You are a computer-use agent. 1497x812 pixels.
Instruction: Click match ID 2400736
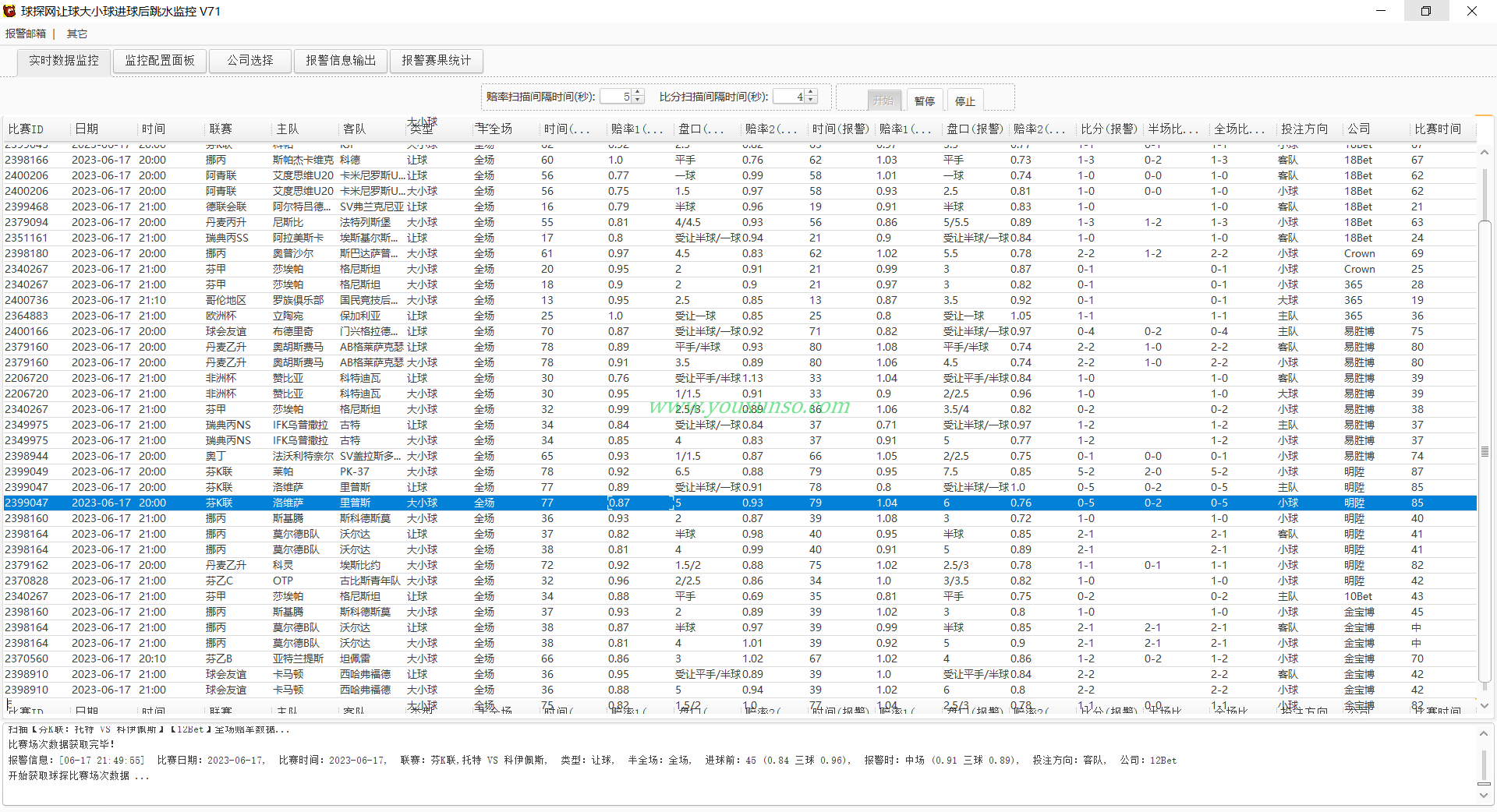[x=27, y=300]
